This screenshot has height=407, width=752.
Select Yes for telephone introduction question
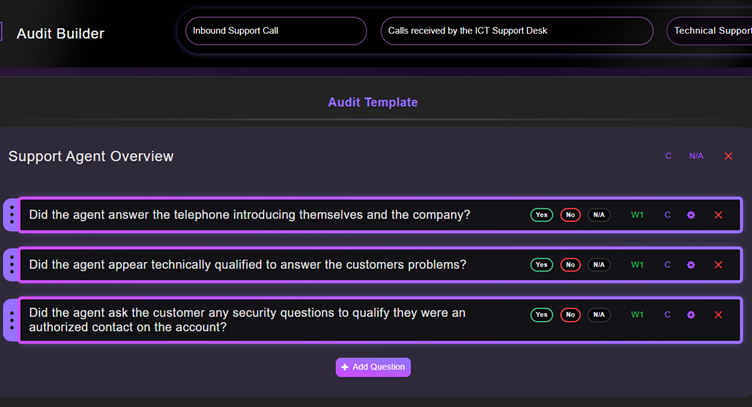[541, 215]
